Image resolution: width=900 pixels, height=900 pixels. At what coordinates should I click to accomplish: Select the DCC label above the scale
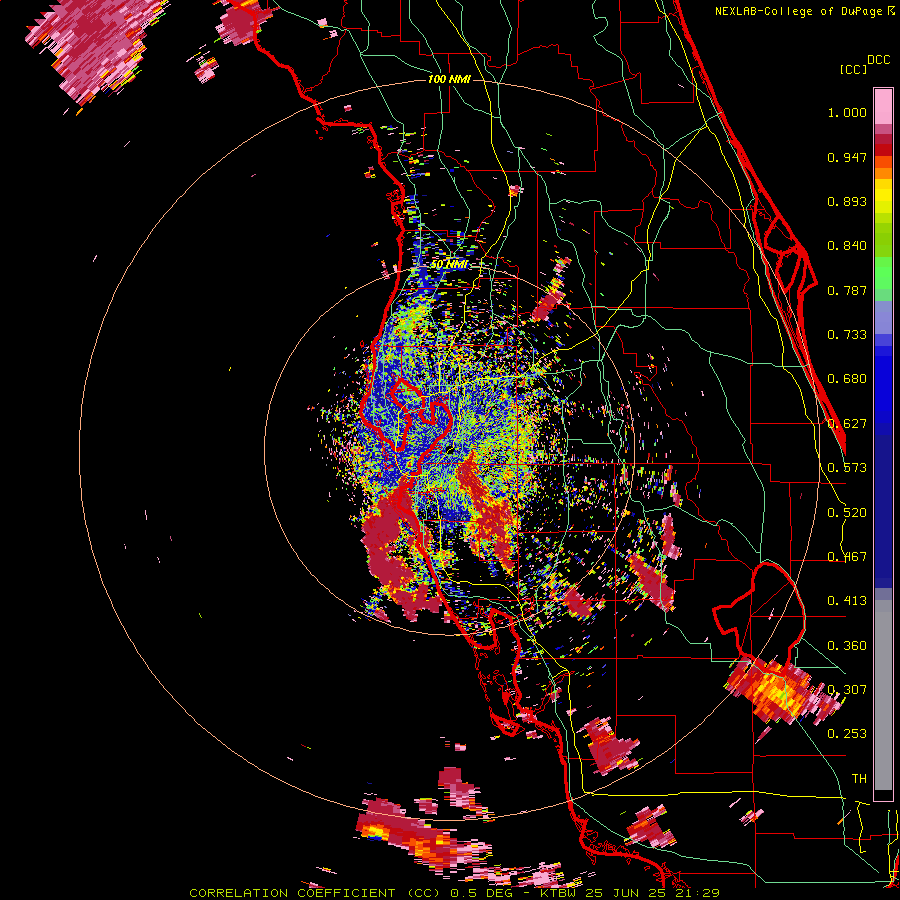point(878,60)
